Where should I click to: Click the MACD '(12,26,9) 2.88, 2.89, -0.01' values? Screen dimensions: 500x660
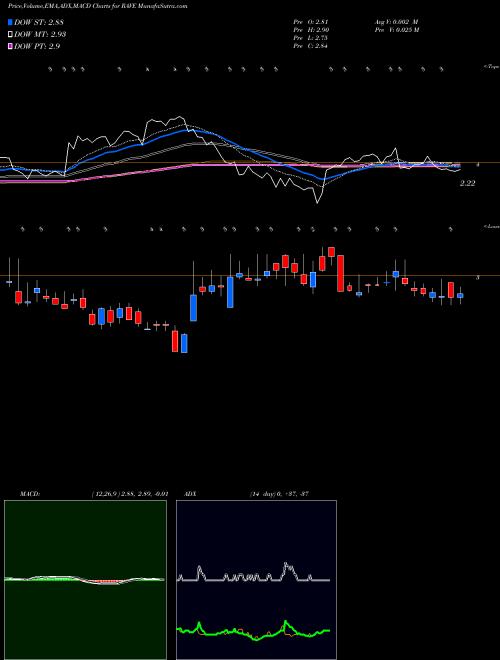tap(129, 494)
